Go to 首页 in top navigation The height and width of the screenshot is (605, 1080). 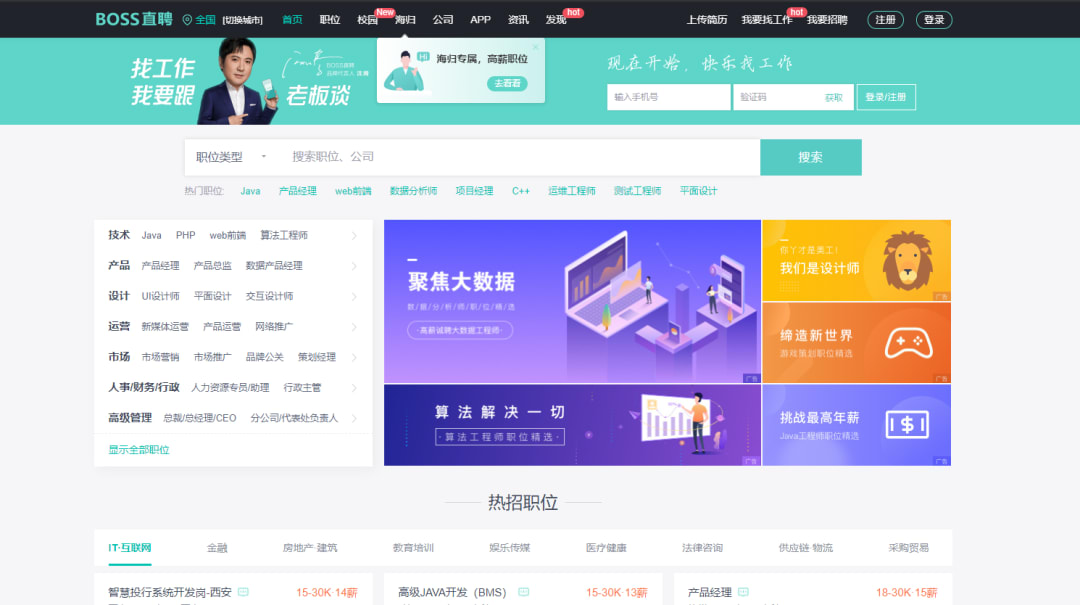(292, 19)
